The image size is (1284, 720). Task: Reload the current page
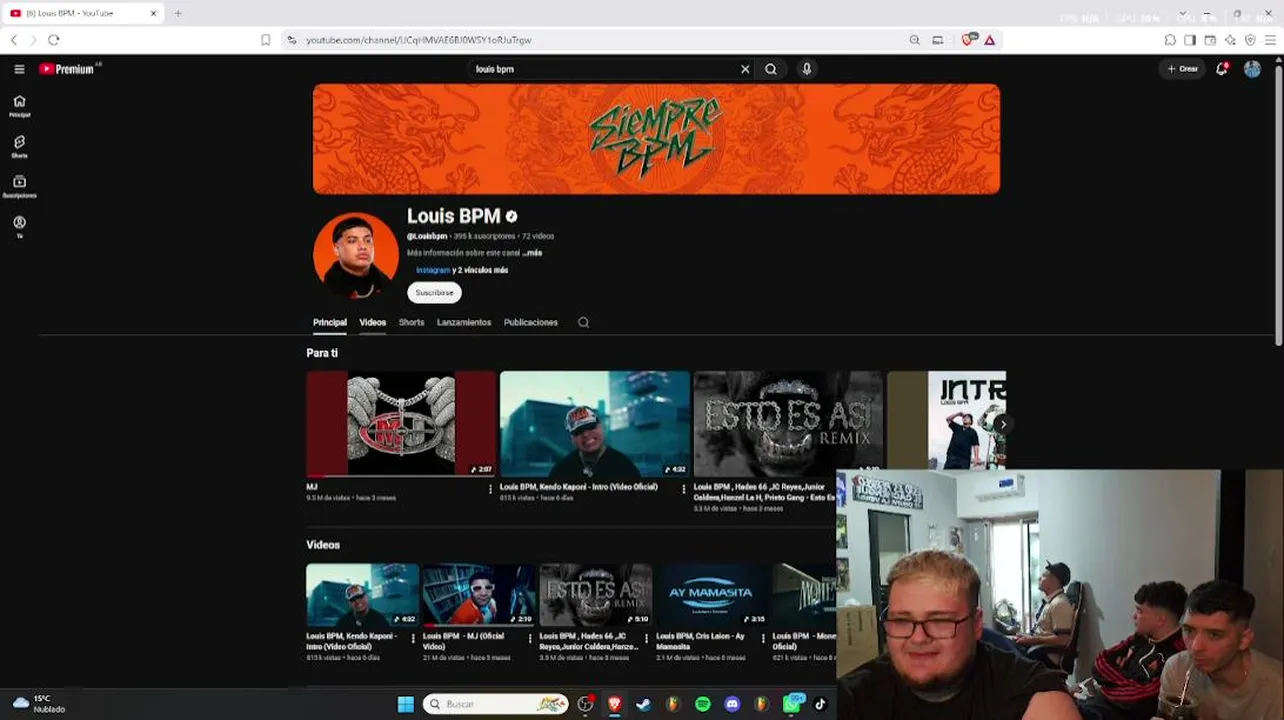pyautogui.click(x=54, y=40)
